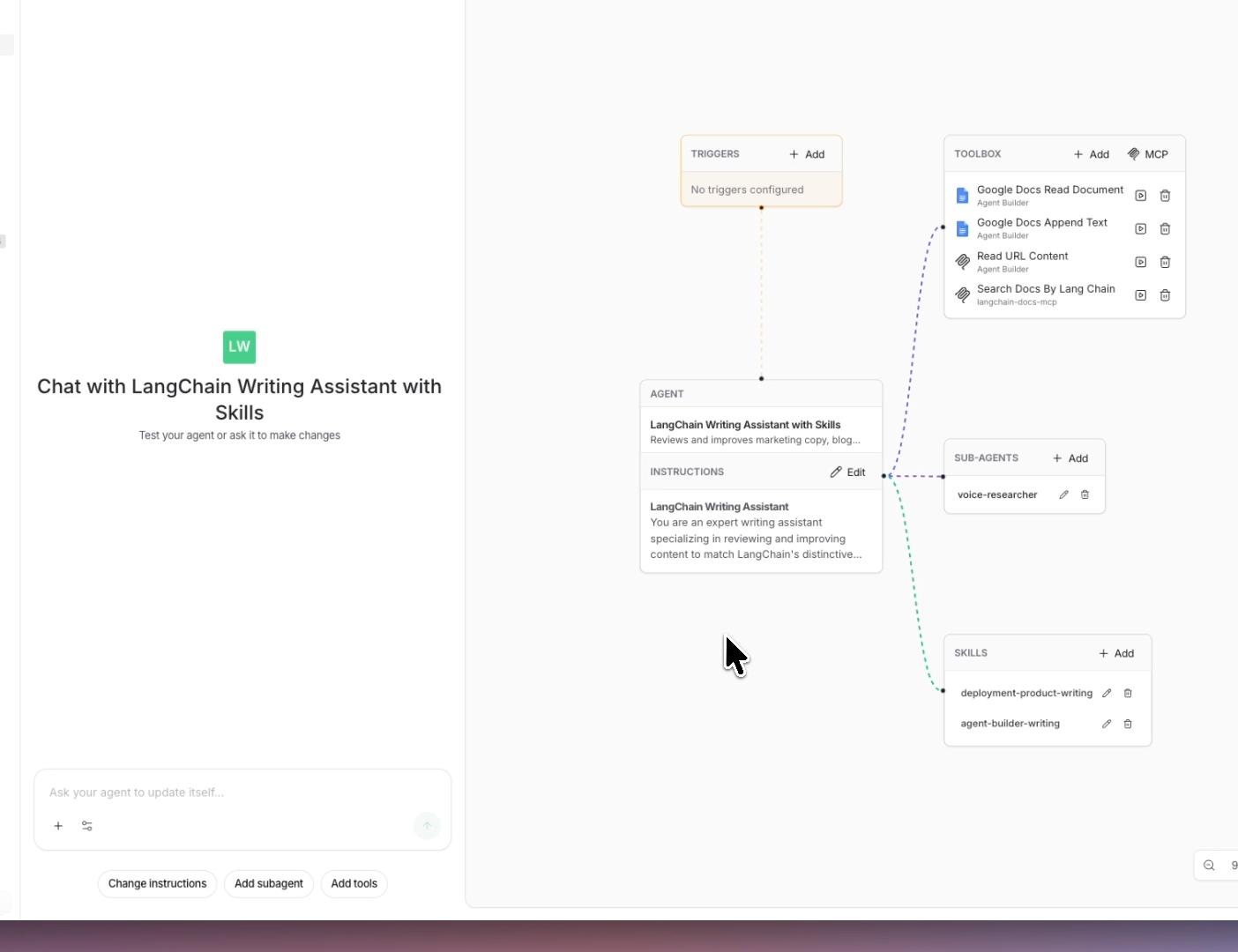This screenshot has width=1238, height=952.
Task: Add a tool to the Toolbox
Action: [x=1092, y=154]
